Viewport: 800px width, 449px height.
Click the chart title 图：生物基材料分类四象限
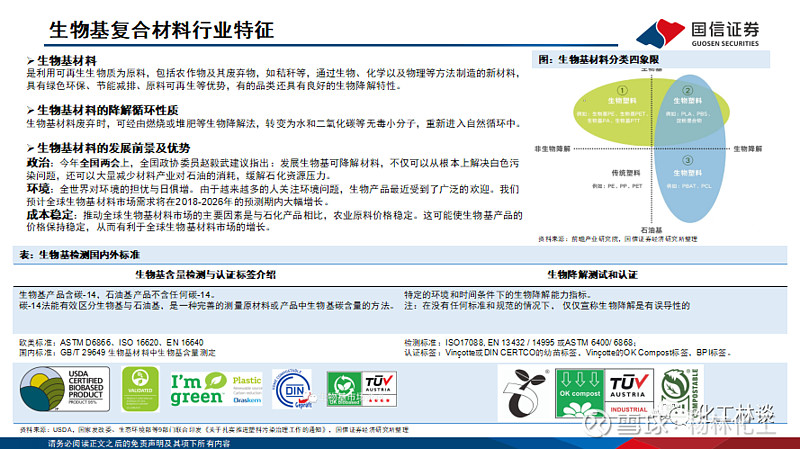[x=598, y=60]
